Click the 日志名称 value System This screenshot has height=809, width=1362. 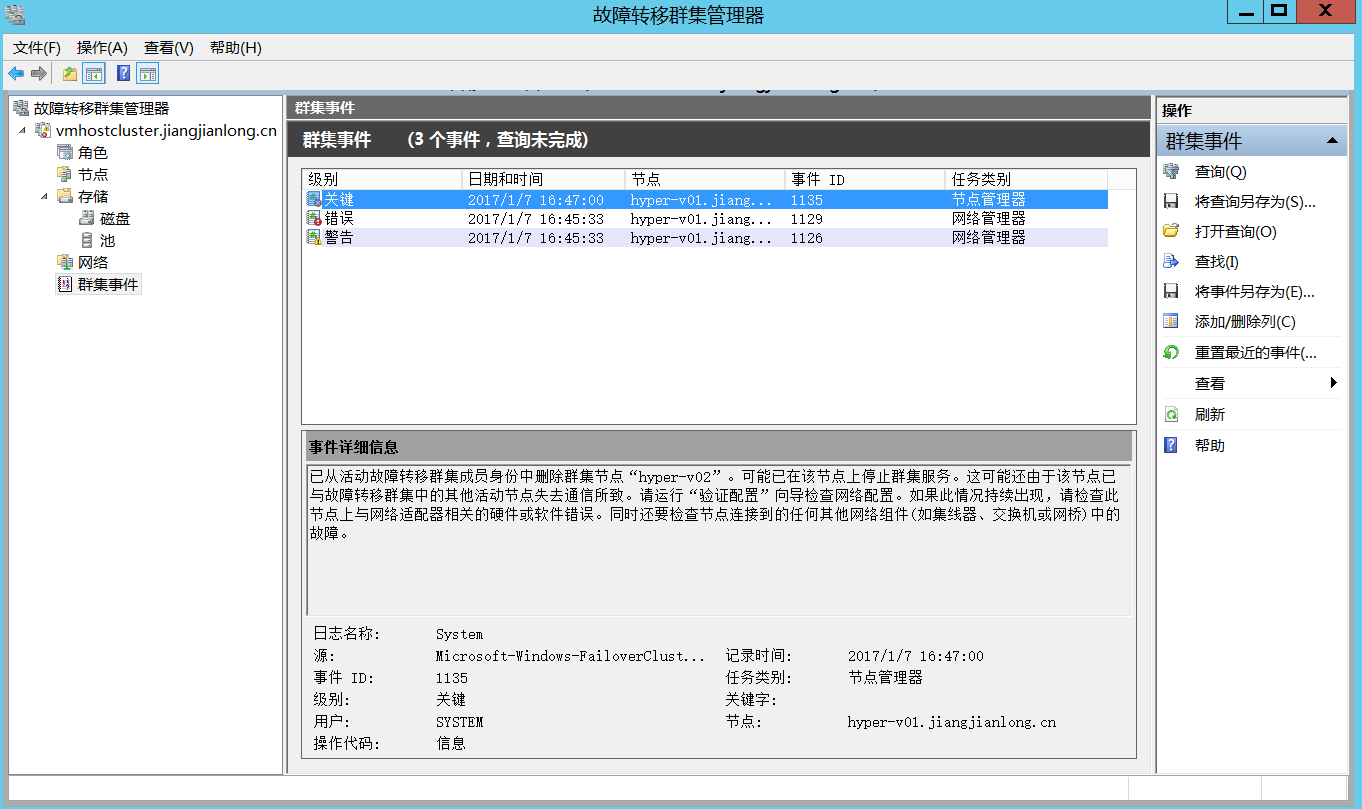pos(459,634)
